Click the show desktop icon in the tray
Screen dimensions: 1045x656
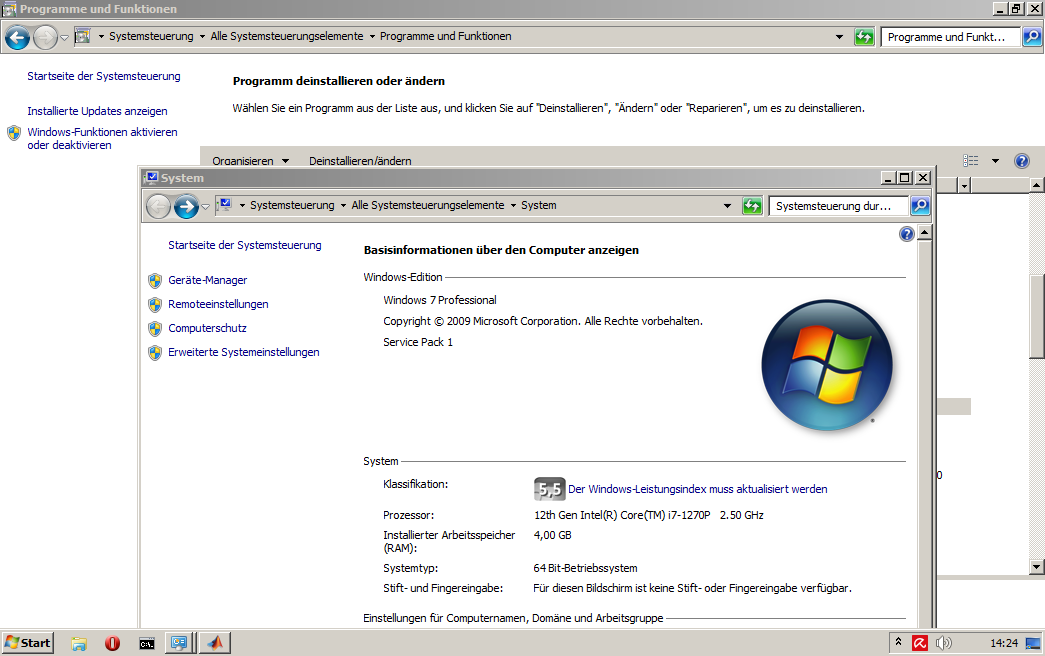(1033, 643)
